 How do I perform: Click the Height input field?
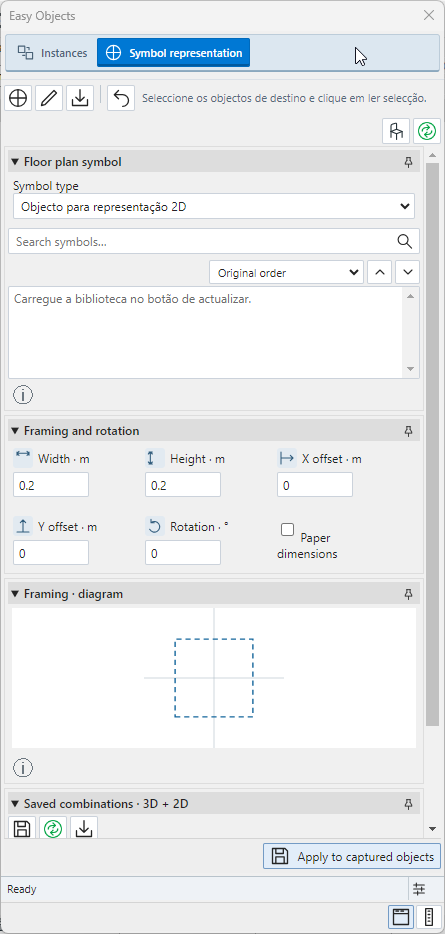click(183, 485)
